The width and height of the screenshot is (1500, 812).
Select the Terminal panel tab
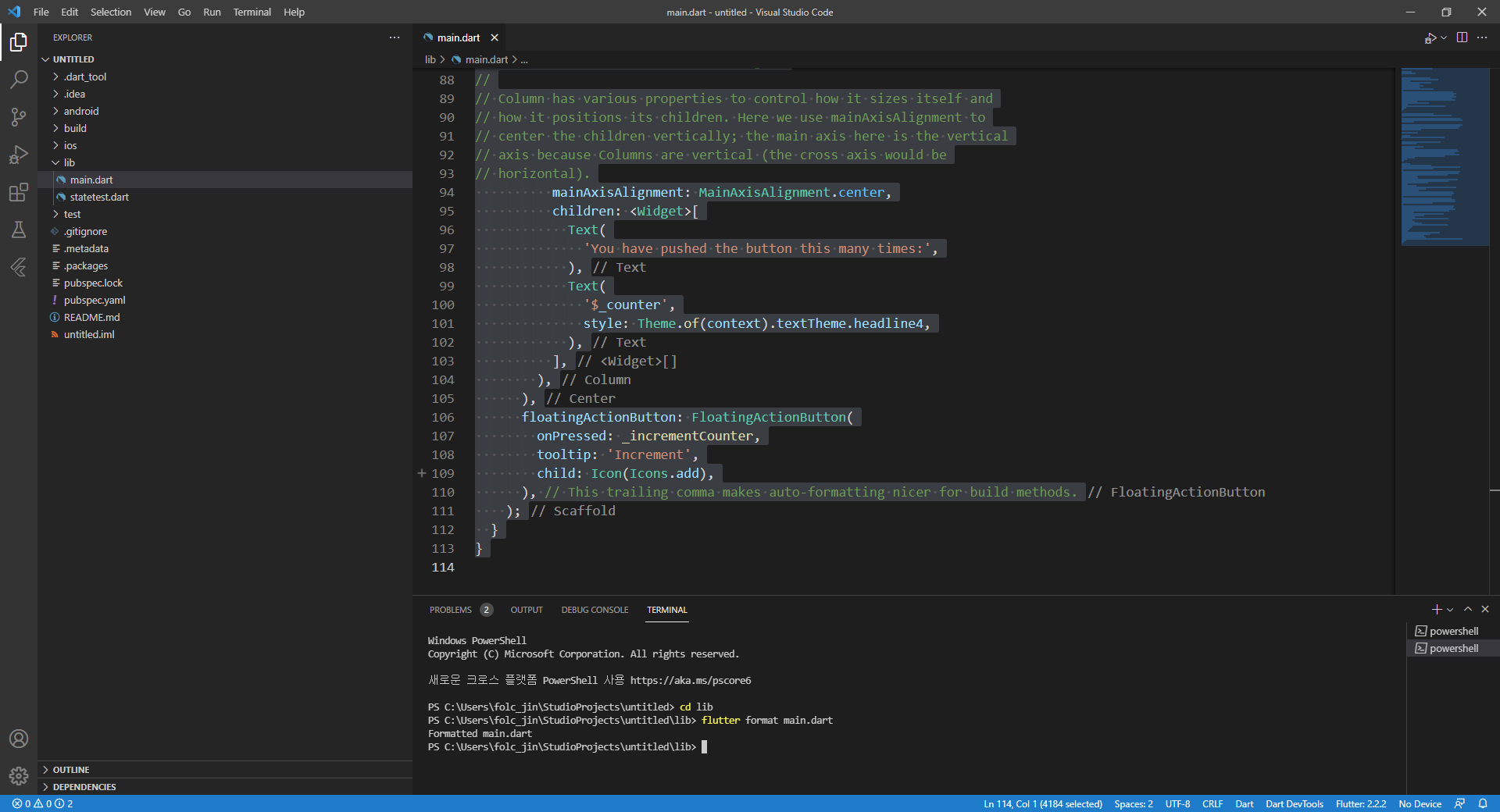pyautogui.click(x=667, y=610)
